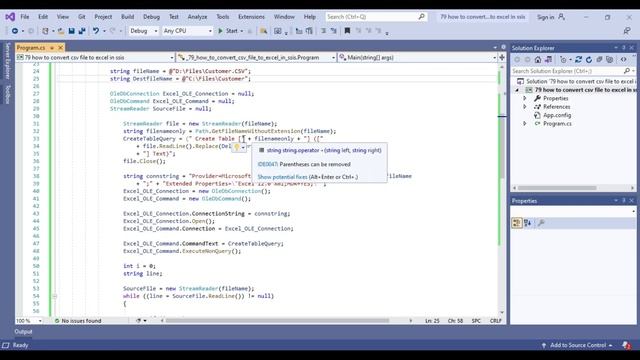The width and height of the screenshot is (640, 360).
Task: Click the Live Share icon at top right
Action: coord(627,31)
